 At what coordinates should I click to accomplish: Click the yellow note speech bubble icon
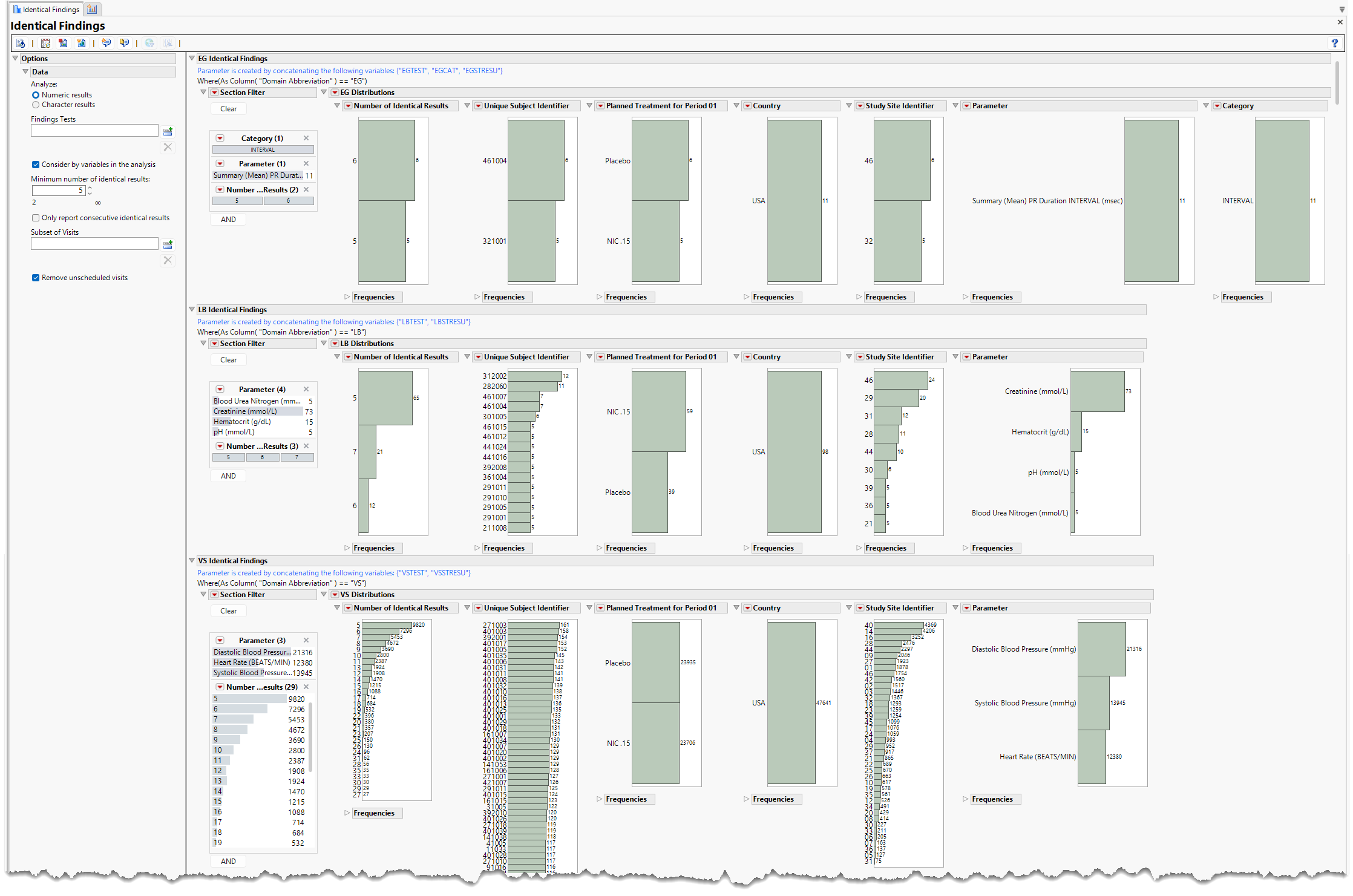point(124,43)
